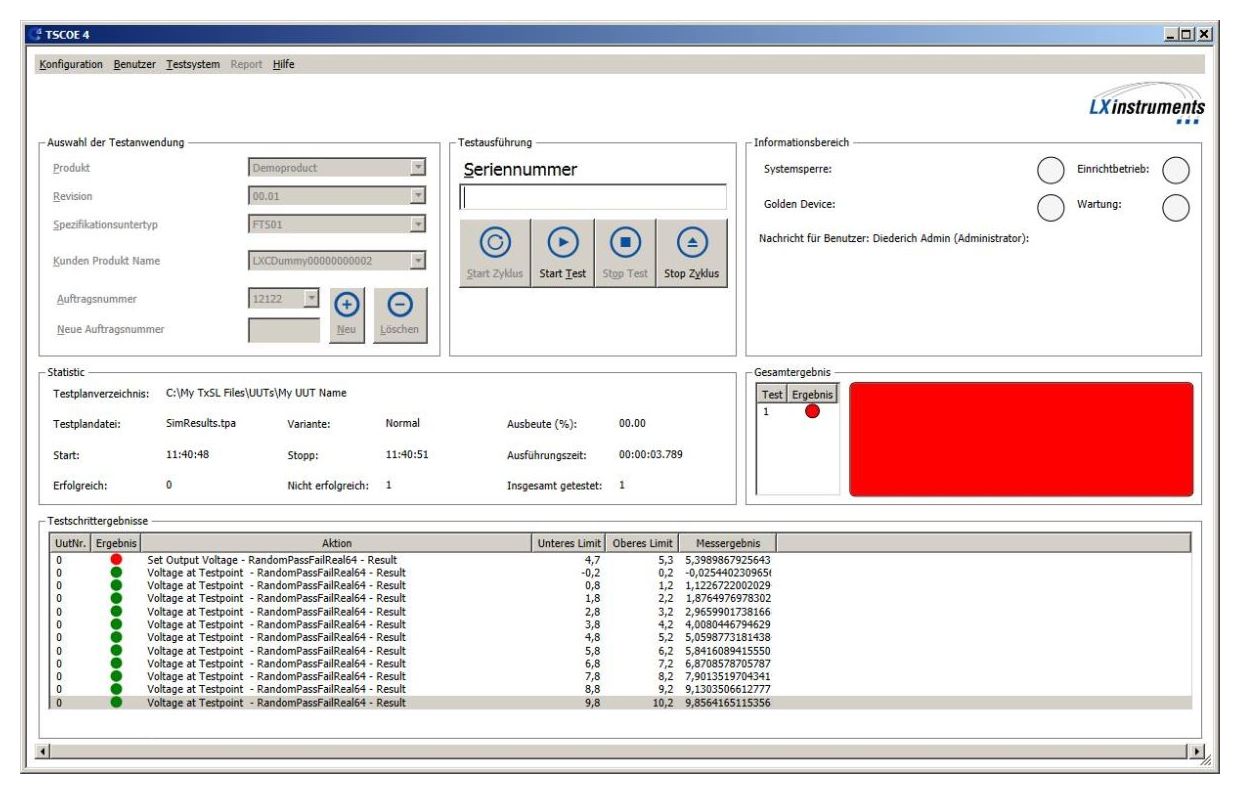Expand the Auftragsnummer 12122 dropdown
This screenshot has width=1240, height=794.
tap(310, 299)
